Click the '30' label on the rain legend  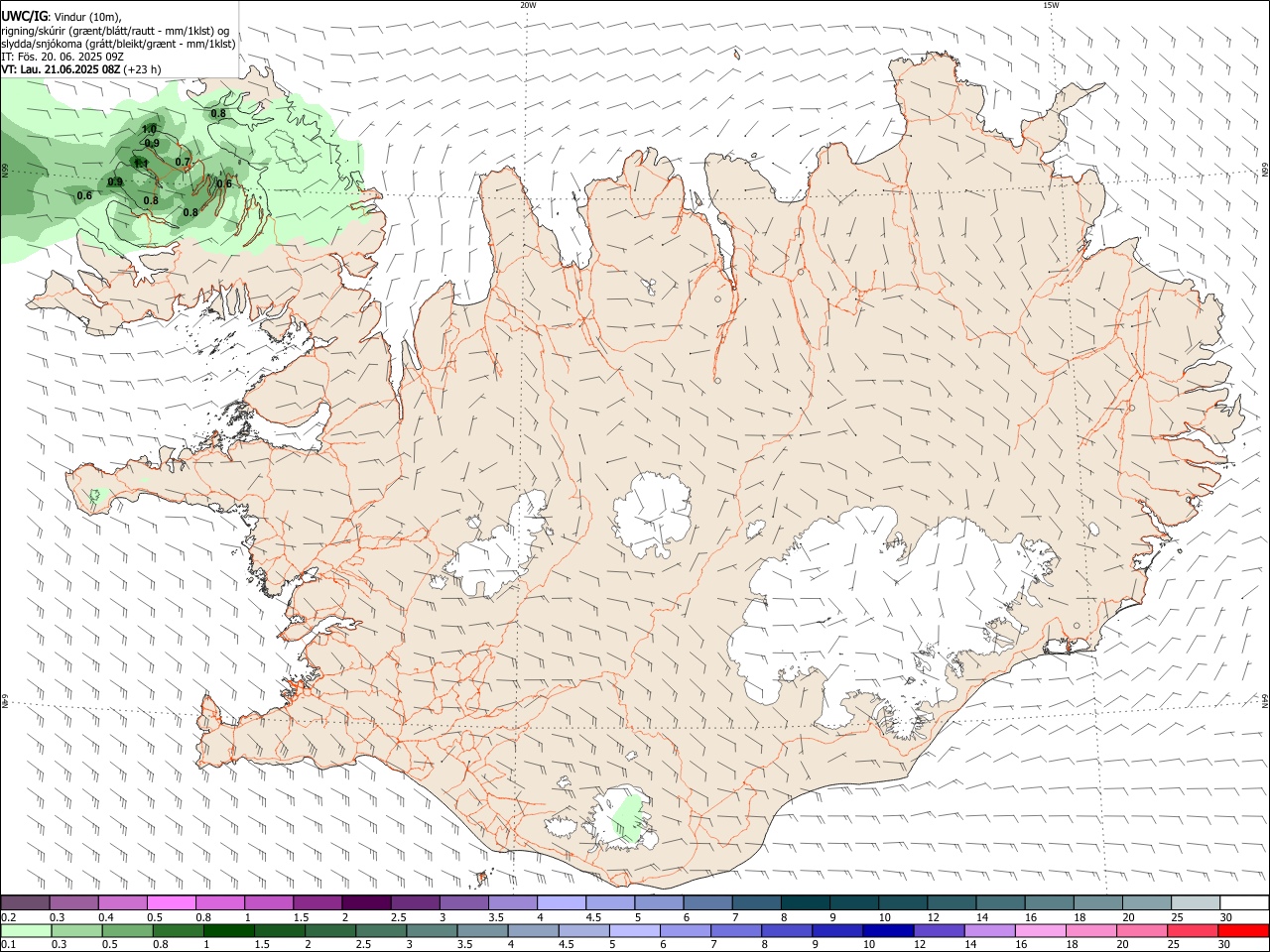click(x=1226, y=944)
